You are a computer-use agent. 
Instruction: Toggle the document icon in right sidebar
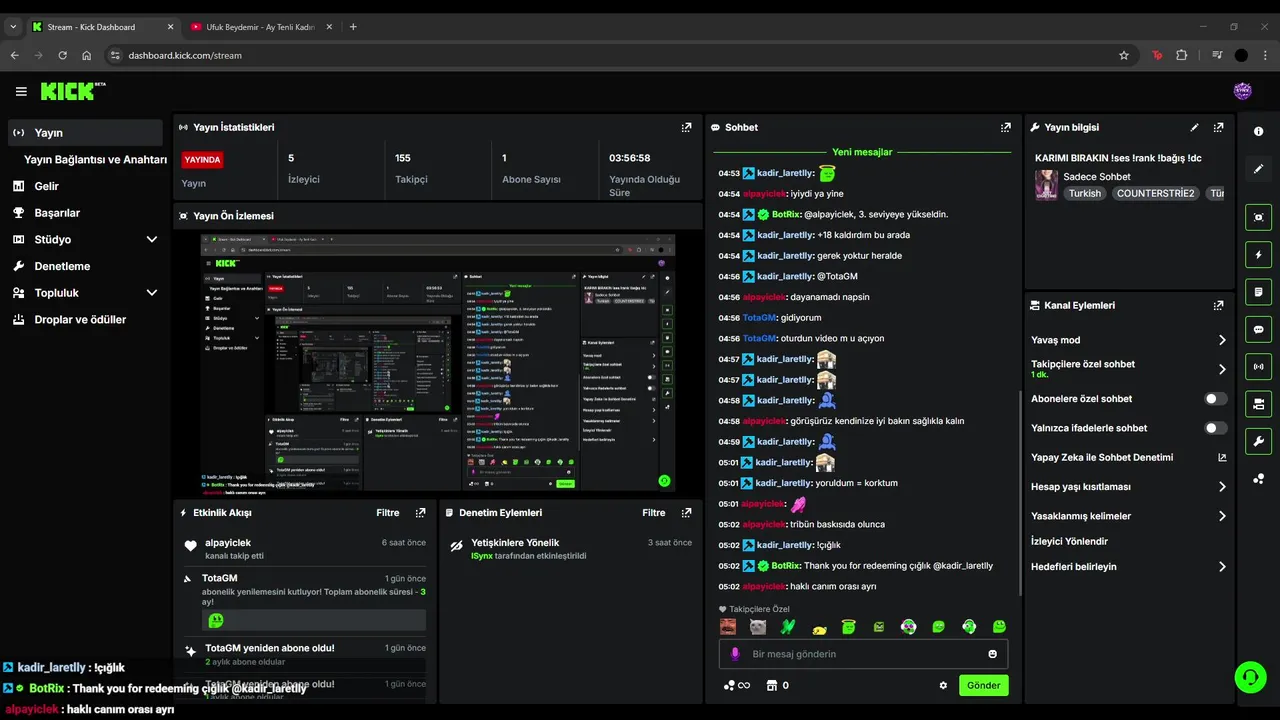tap(1258, 292)
